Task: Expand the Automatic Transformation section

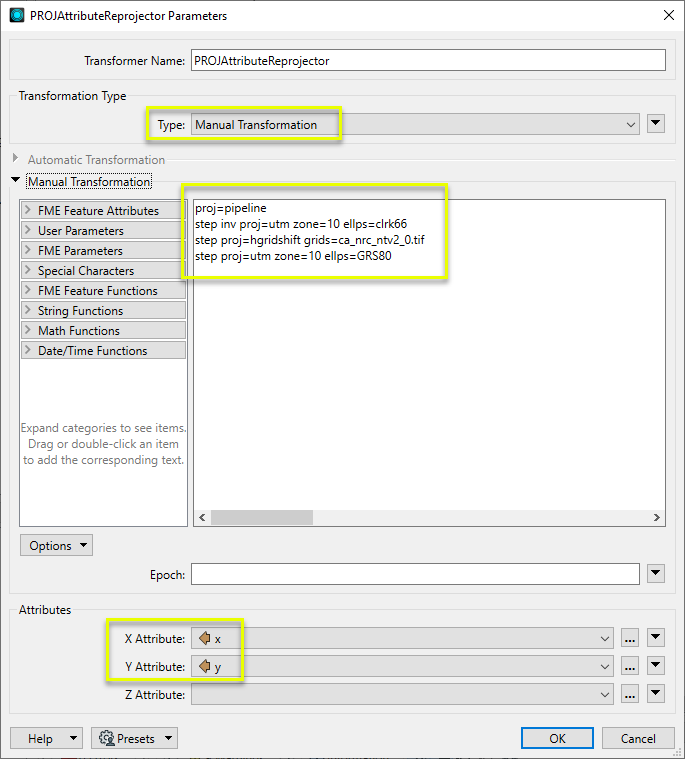Action: point(15,158)
